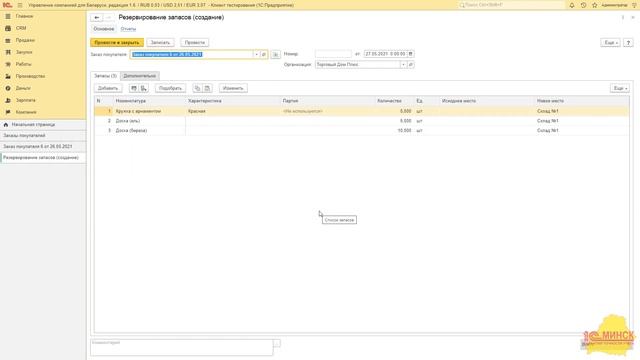Click the Провести button
Image resolution: width=640 pixels, height=360 pixels.
tap(195, 42)
